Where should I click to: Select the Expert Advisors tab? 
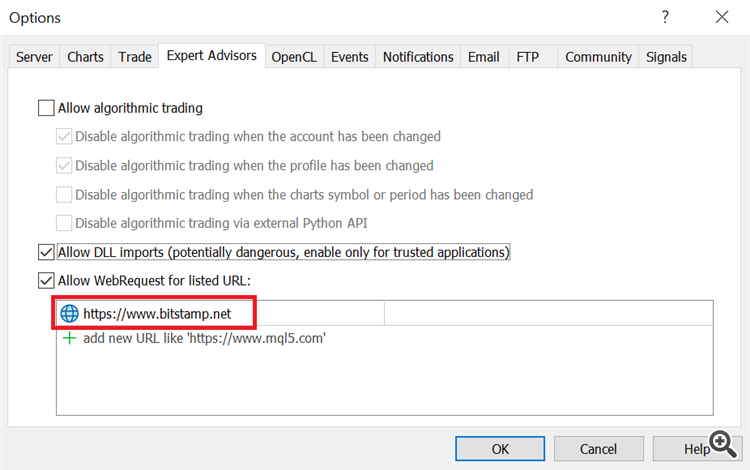coord(212,55)
